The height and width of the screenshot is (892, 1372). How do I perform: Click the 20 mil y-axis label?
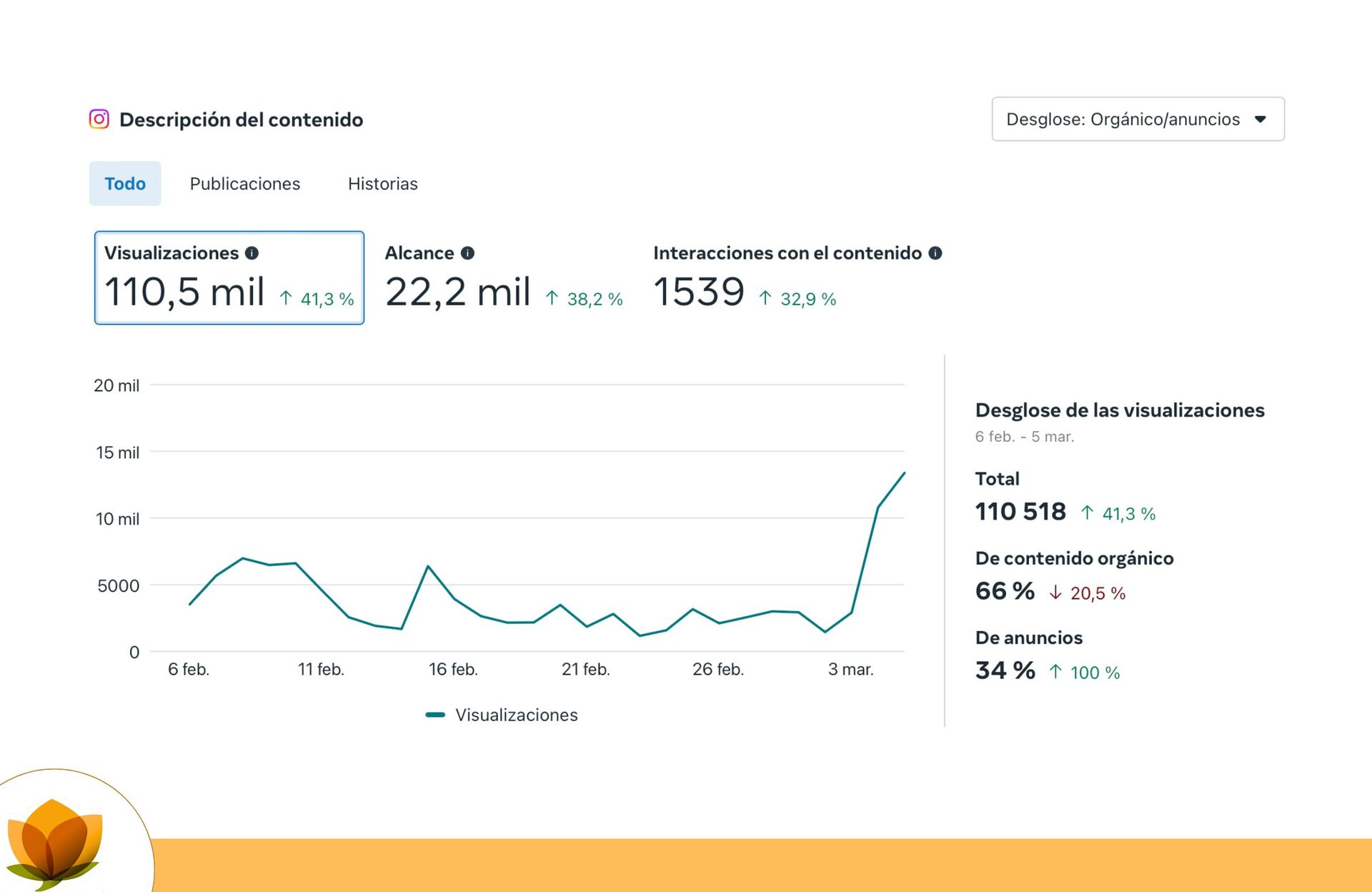pyautogui.click(x=116, y=386)
